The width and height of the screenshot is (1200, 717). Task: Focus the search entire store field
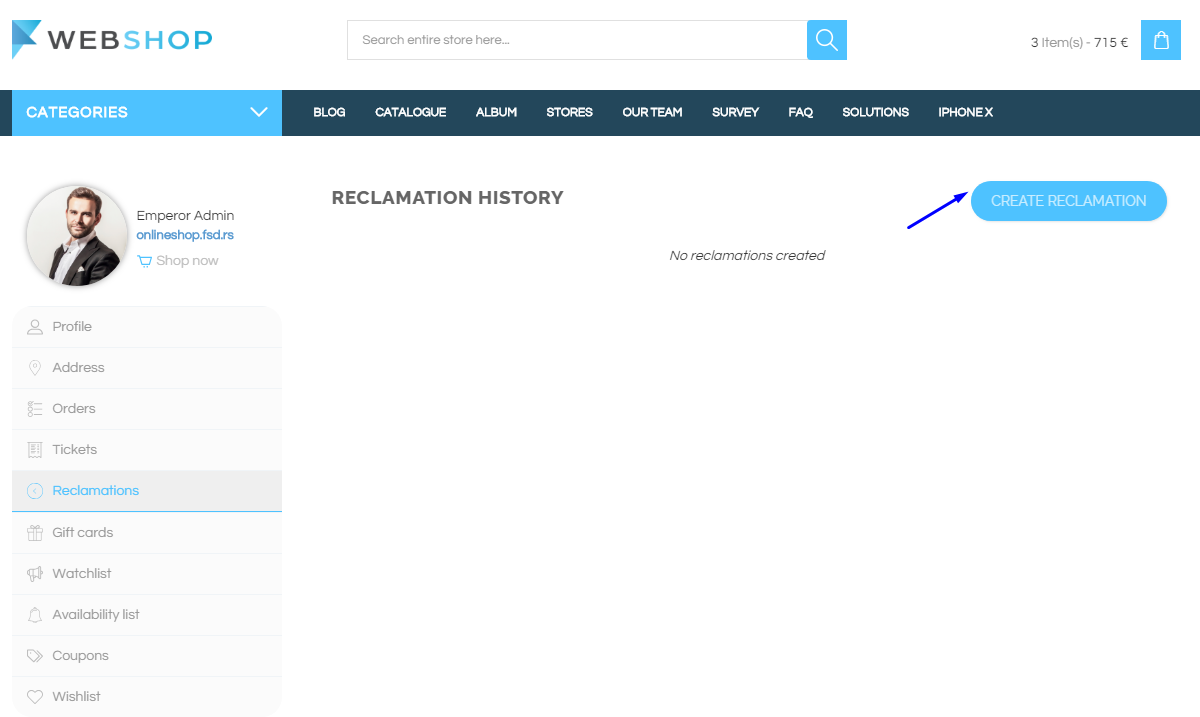point(577,40)
